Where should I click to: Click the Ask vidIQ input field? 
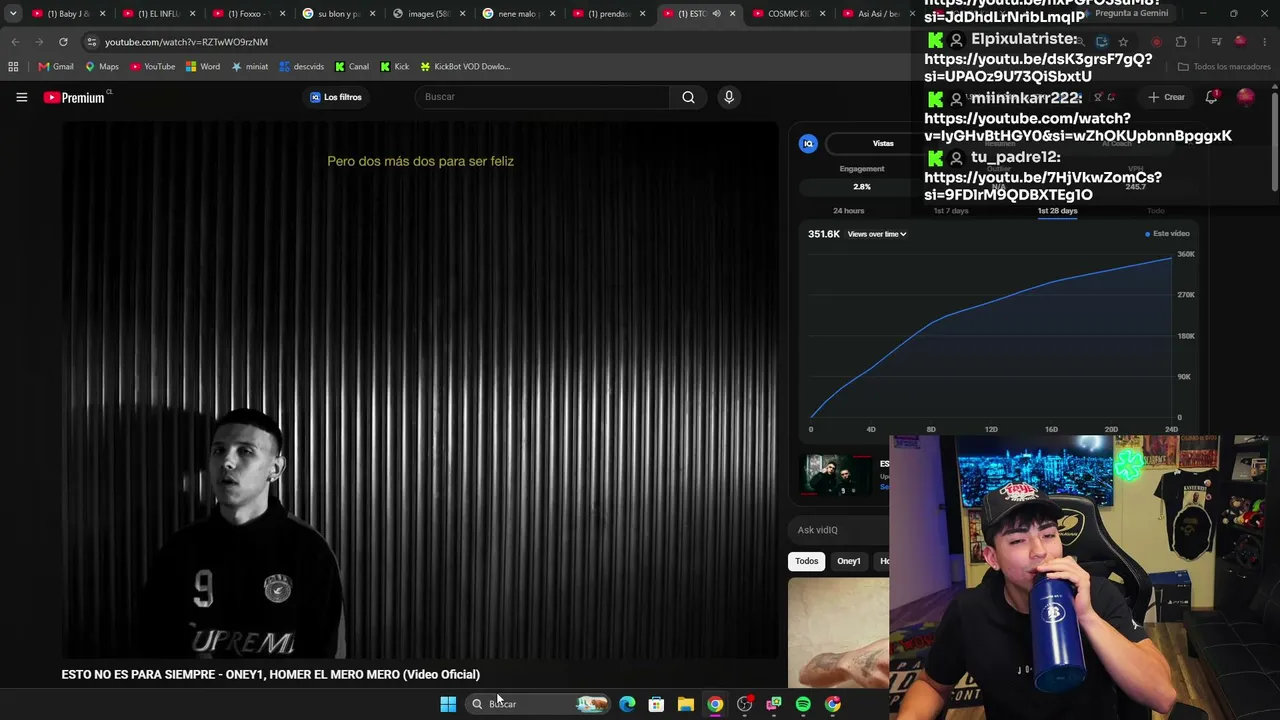[x=840, y=530]
